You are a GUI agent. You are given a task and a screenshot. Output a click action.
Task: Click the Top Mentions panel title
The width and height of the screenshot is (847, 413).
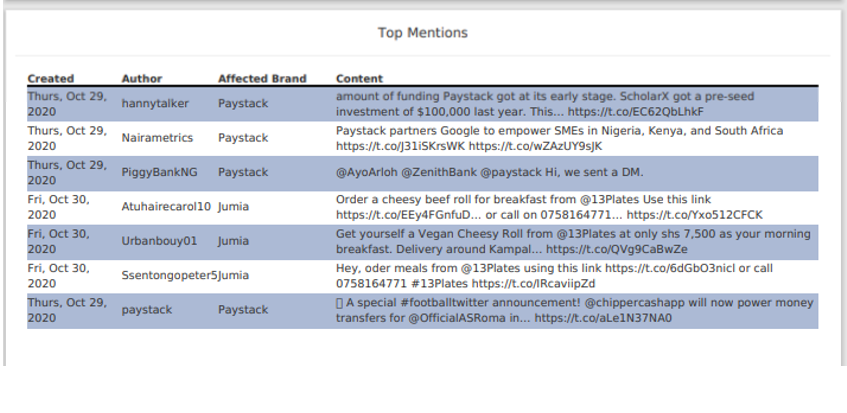click(422, 33)
